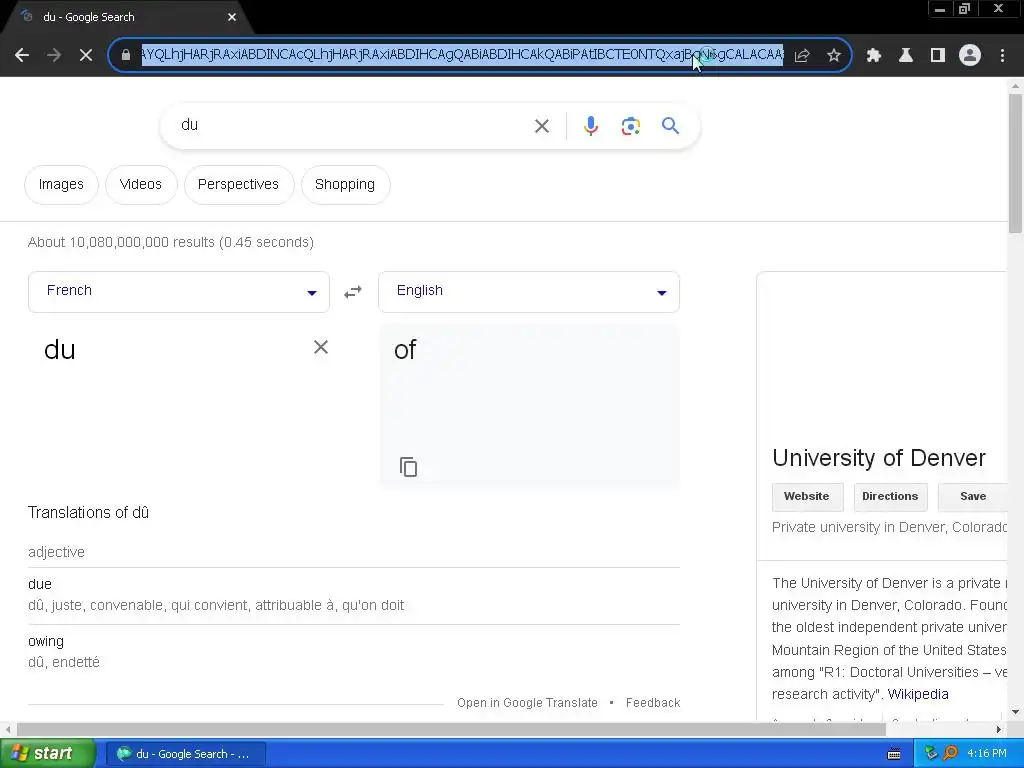
Task: Share this page icon in address bar
Action: click(802, 55)
